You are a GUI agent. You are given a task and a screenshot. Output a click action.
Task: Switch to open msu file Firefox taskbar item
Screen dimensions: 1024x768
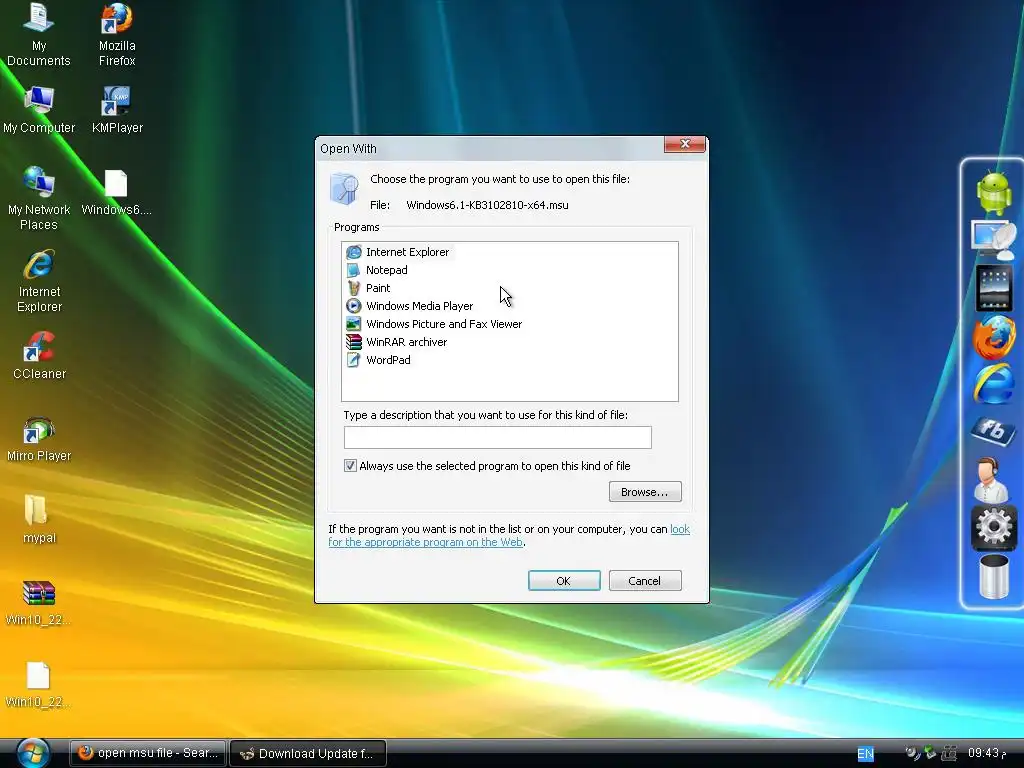click(148, 753)
